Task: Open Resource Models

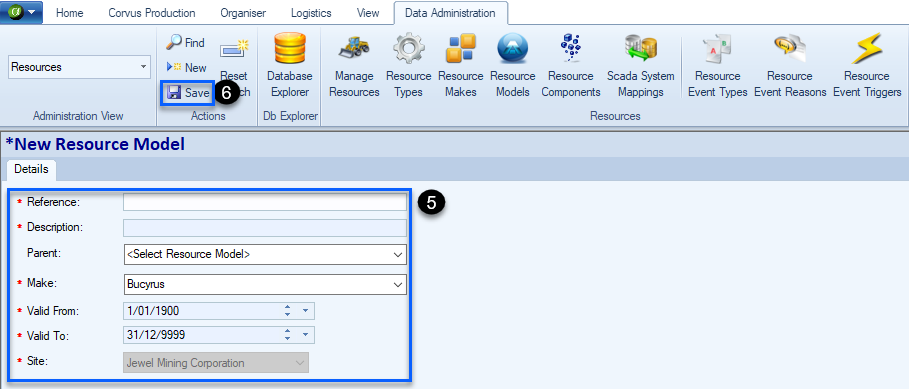Action: point(512,66)
